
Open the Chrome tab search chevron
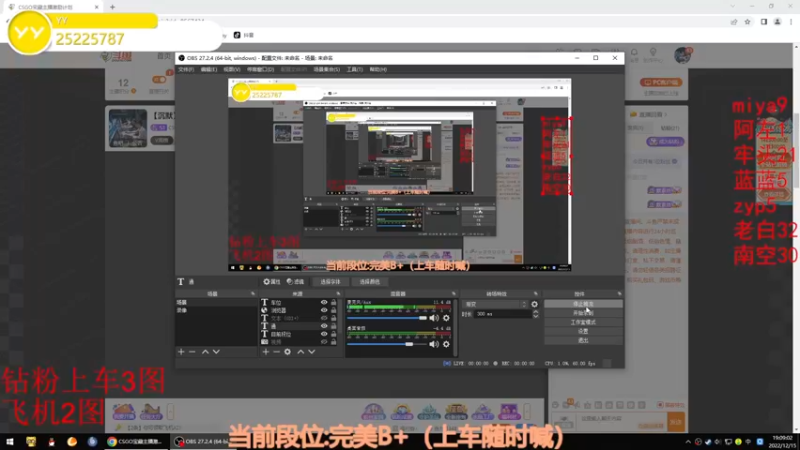733,7
